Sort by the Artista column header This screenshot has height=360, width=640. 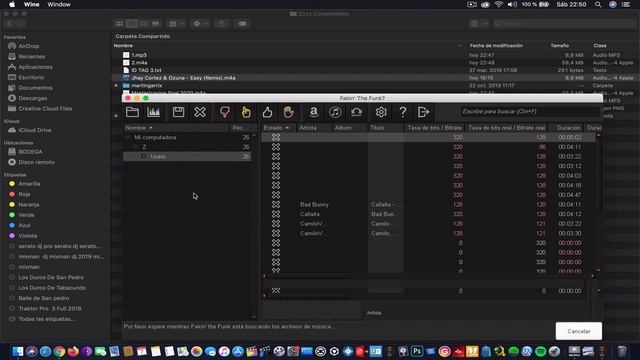(314, 128)
